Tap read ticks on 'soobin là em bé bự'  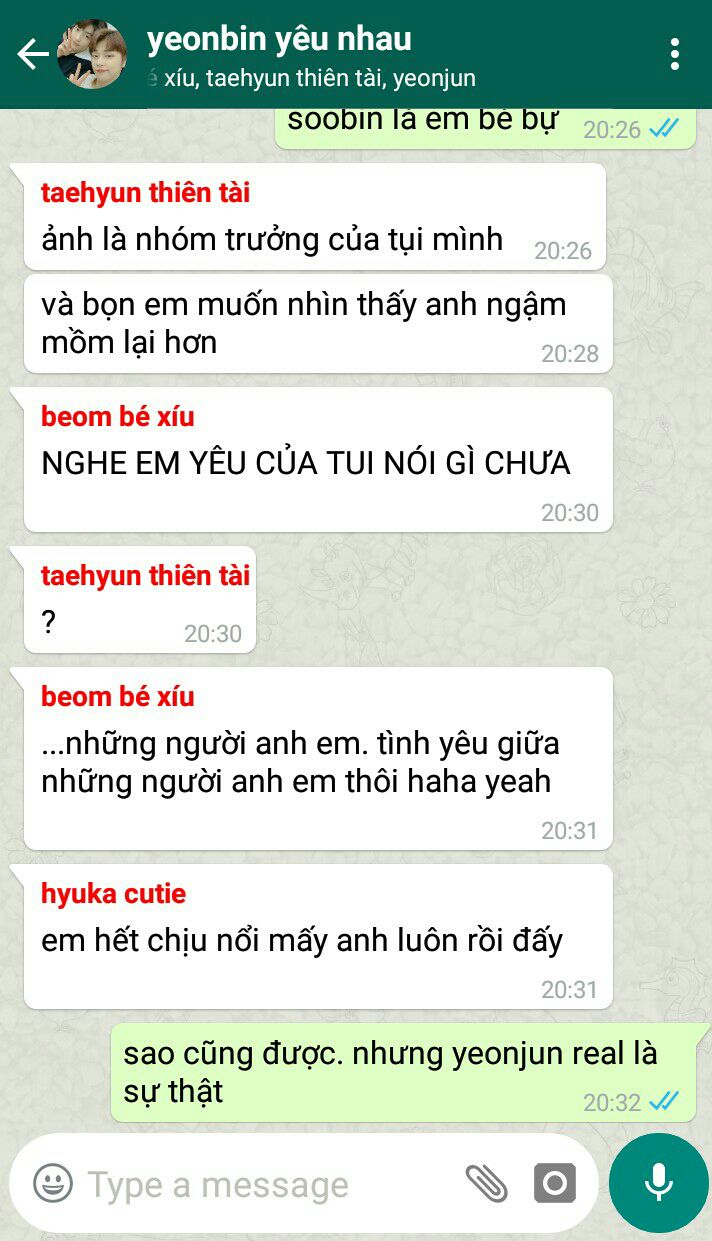(664, 129)
